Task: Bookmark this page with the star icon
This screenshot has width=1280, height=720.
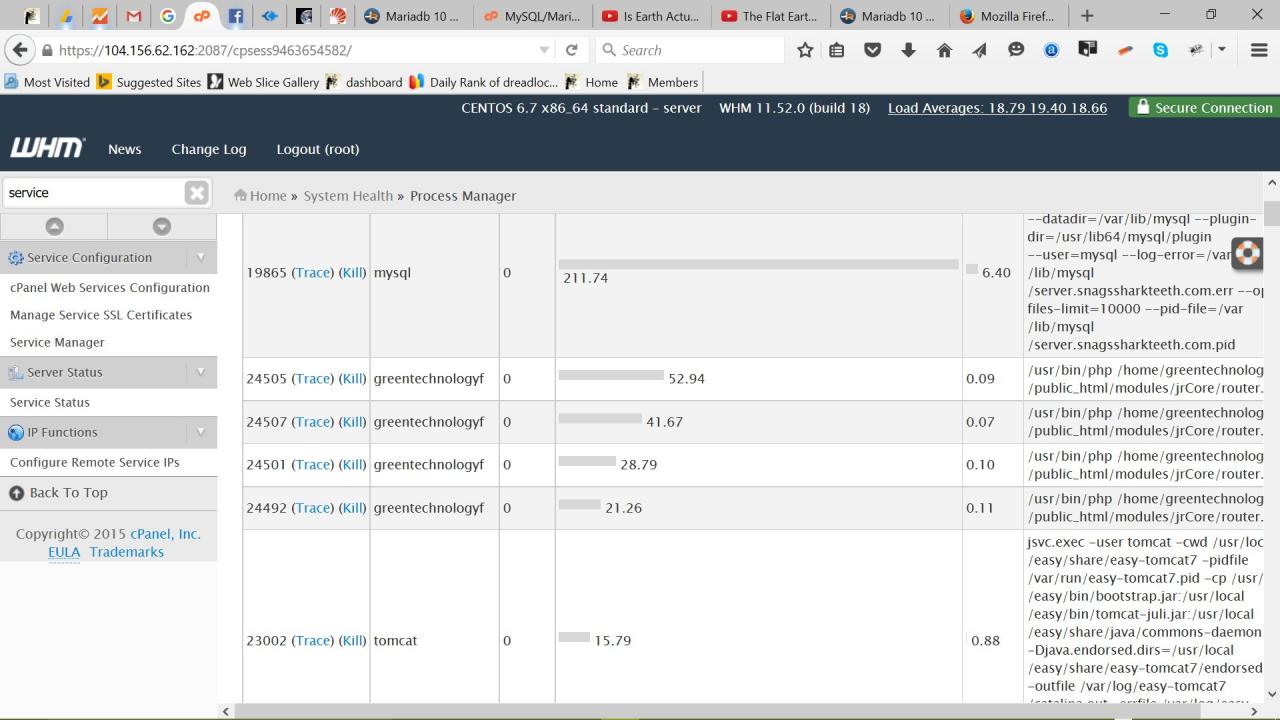Action: point(805,50)
